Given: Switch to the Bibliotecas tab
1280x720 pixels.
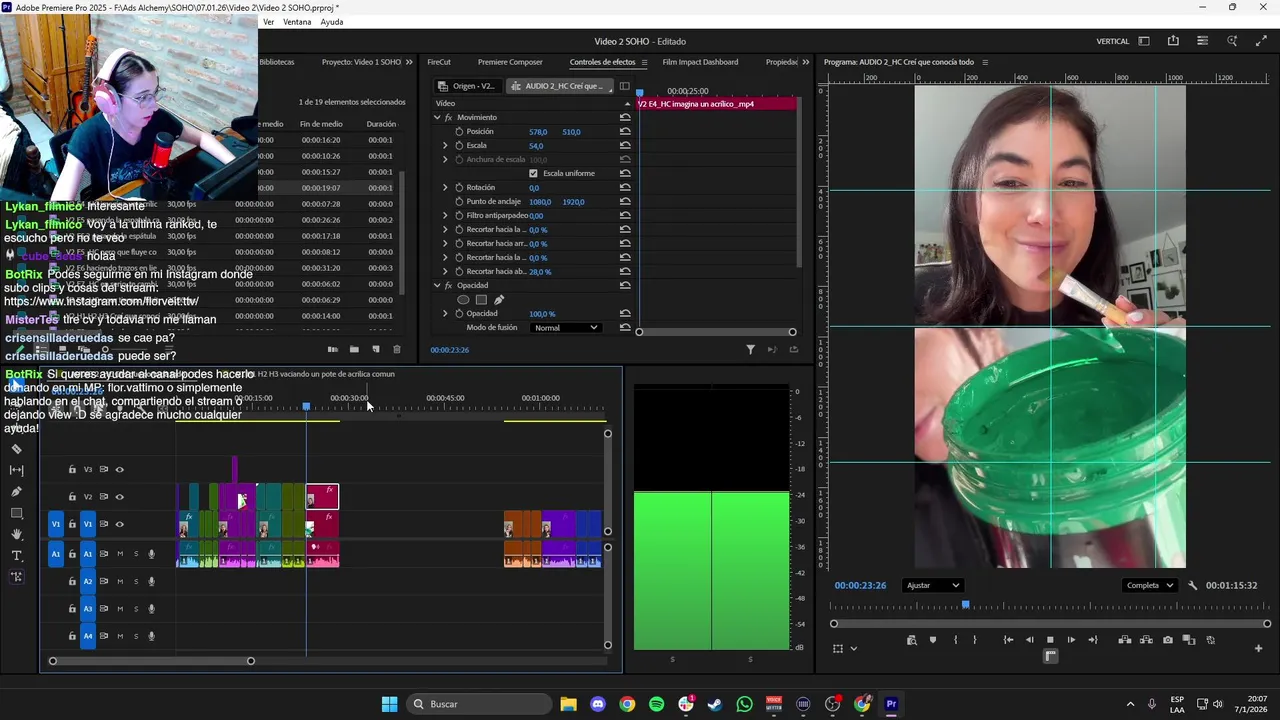Looking at the screenshot, I should pos(277,62).
